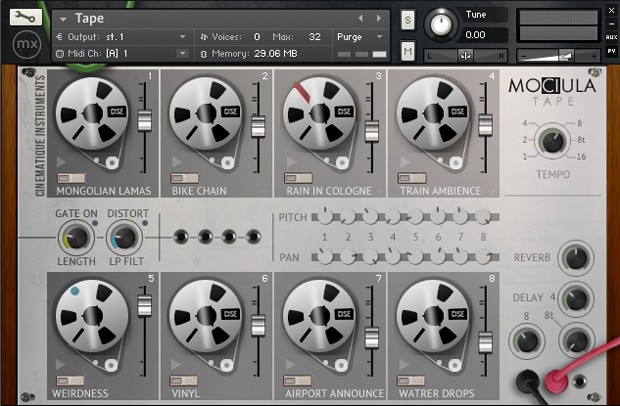Click the Tempo selector knob
This screenshot has height=406, width=620.
[552, 141]
